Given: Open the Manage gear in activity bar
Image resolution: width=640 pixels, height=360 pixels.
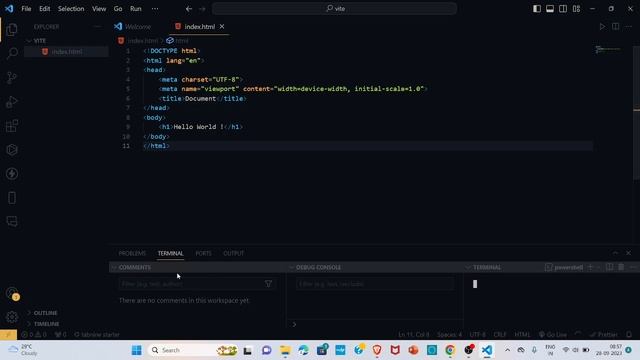Looking at the screenshot, I should [12, 317].
